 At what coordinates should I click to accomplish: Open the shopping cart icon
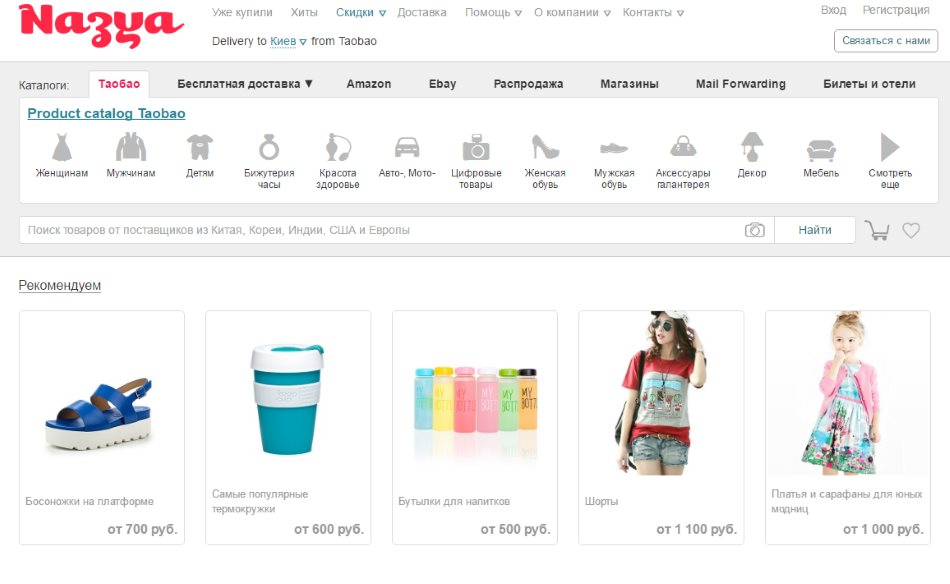(877, 230)
